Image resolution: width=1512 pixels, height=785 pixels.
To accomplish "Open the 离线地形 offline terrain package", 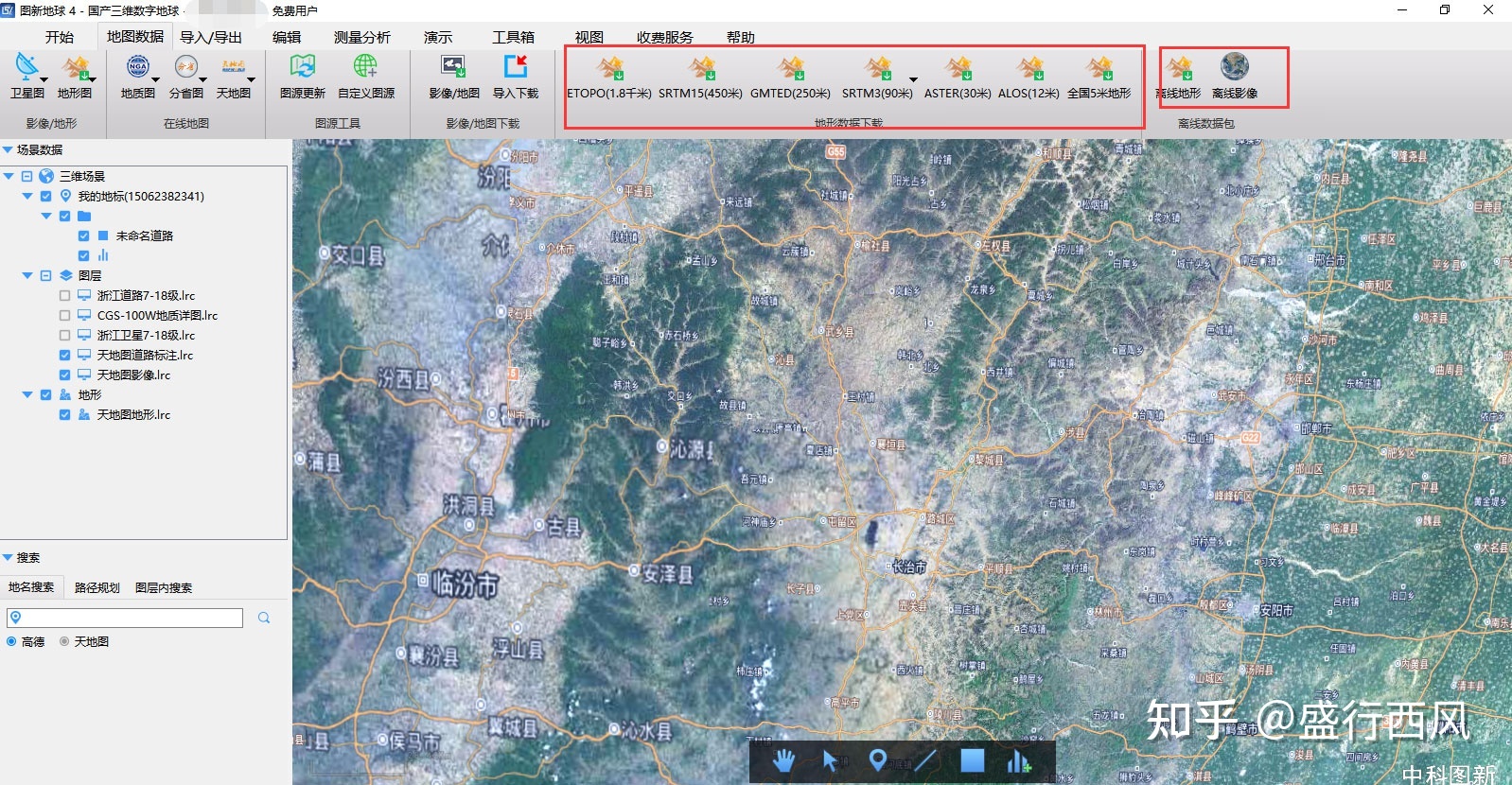I will coord(1179,78).
